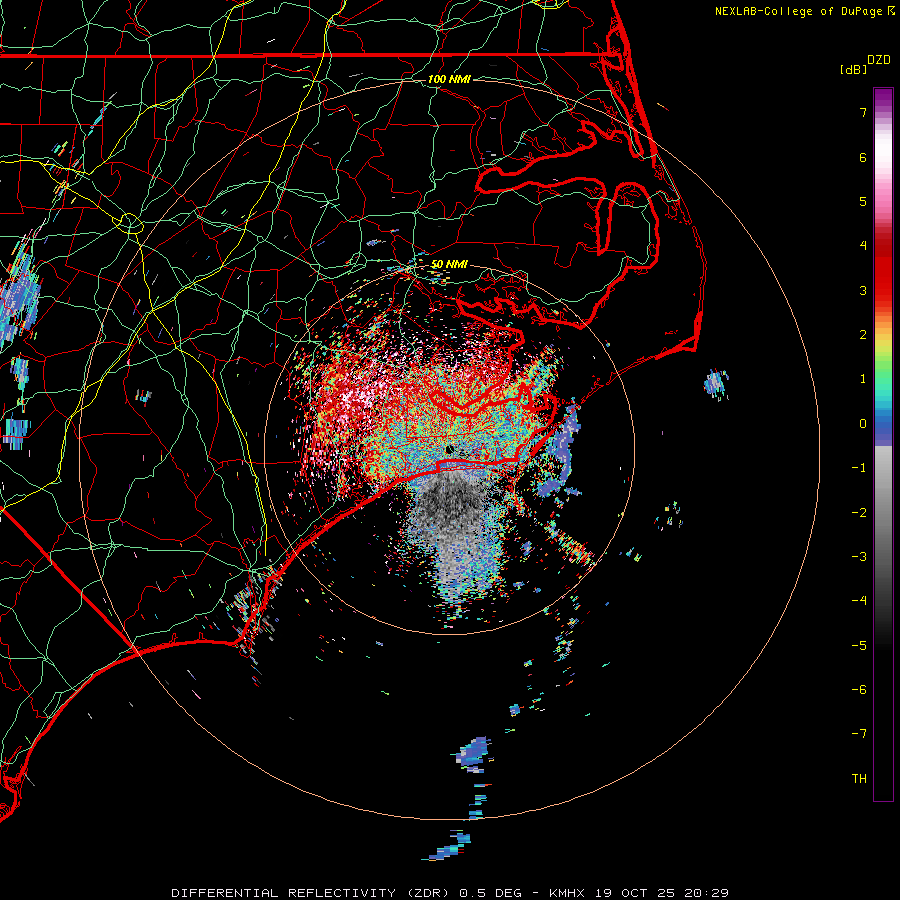The height and width of the screenshot is (900, 900).
Task: Click the "100 NMI" range ring label
Action: [449, 79]
